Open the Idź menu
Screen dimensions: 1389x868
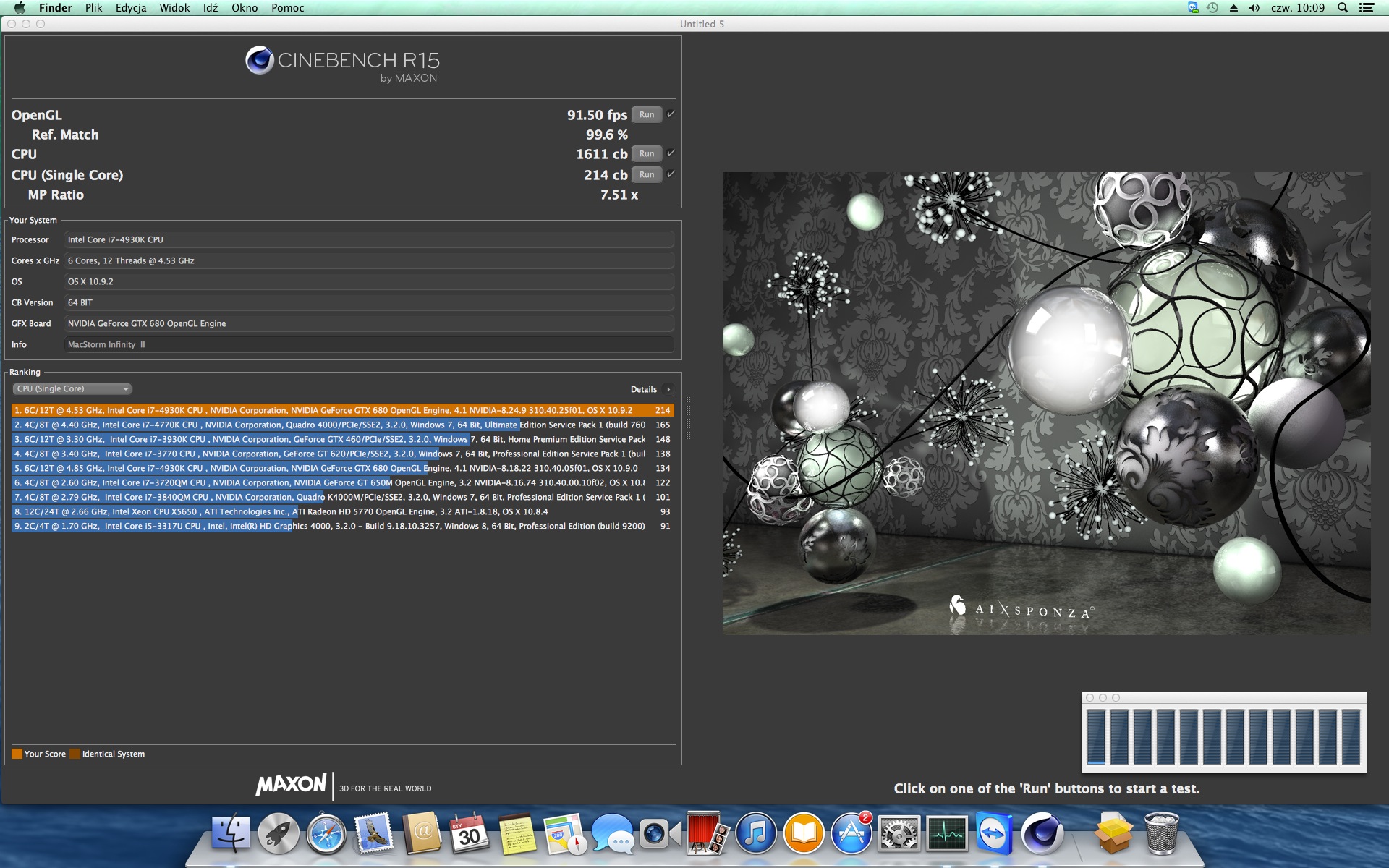tap(211, 8)
